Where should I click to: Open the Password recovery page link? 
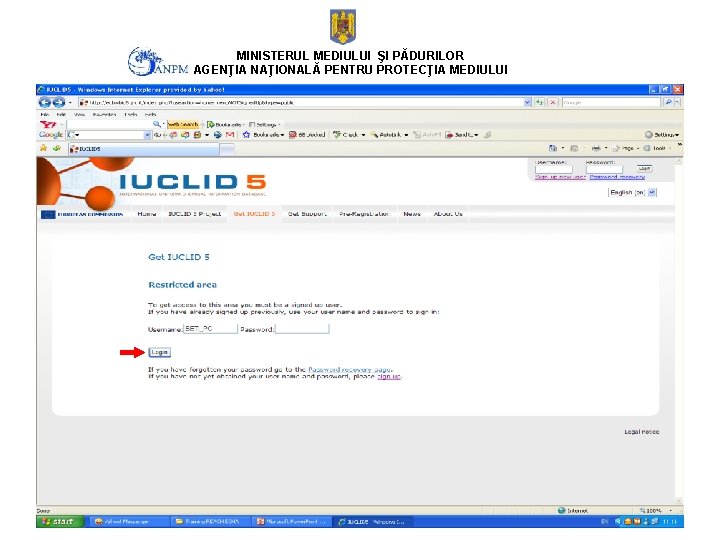pos(349,369)
